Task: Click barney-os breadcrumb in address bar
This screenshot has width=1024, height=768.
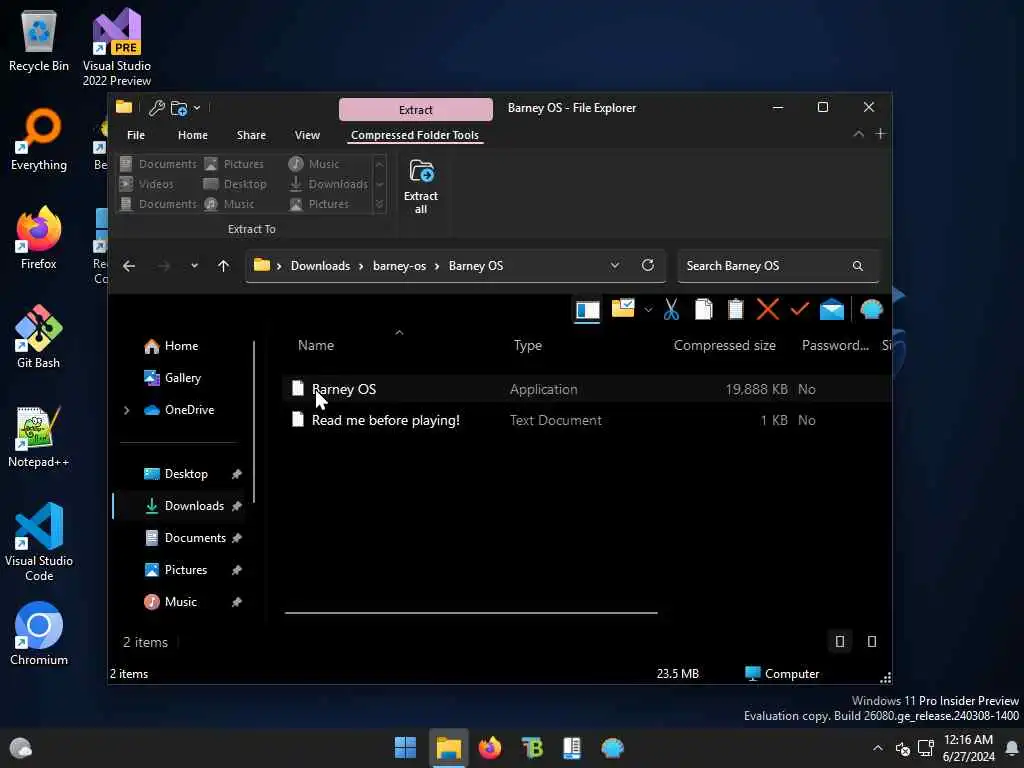Action: 399,266
